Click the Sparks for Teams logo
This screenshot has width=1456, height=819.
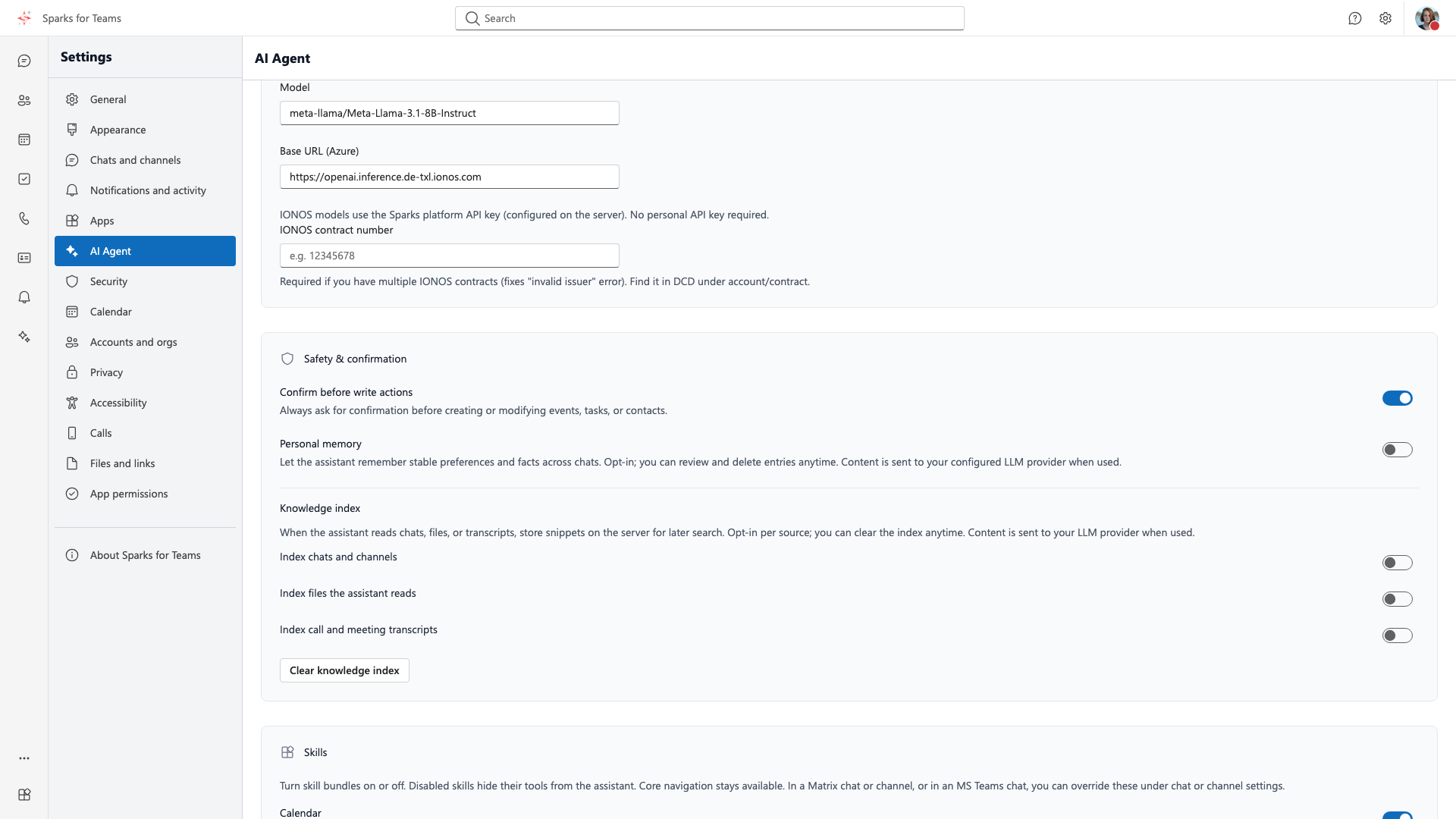tap(24, 18)
